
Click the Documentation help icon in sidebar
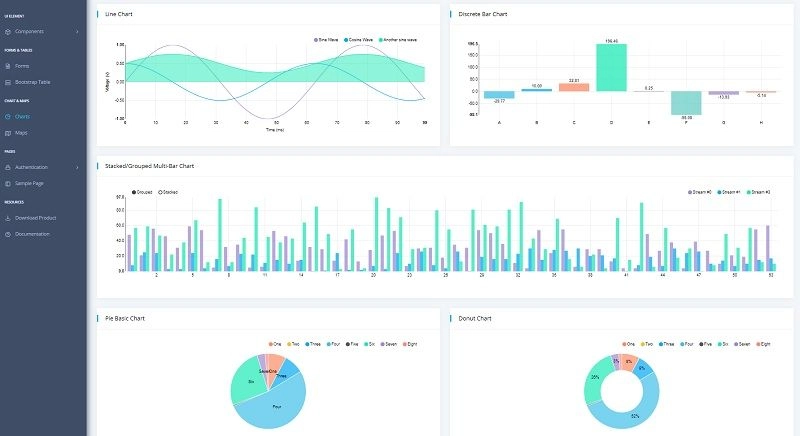click(x=8, y=235)
